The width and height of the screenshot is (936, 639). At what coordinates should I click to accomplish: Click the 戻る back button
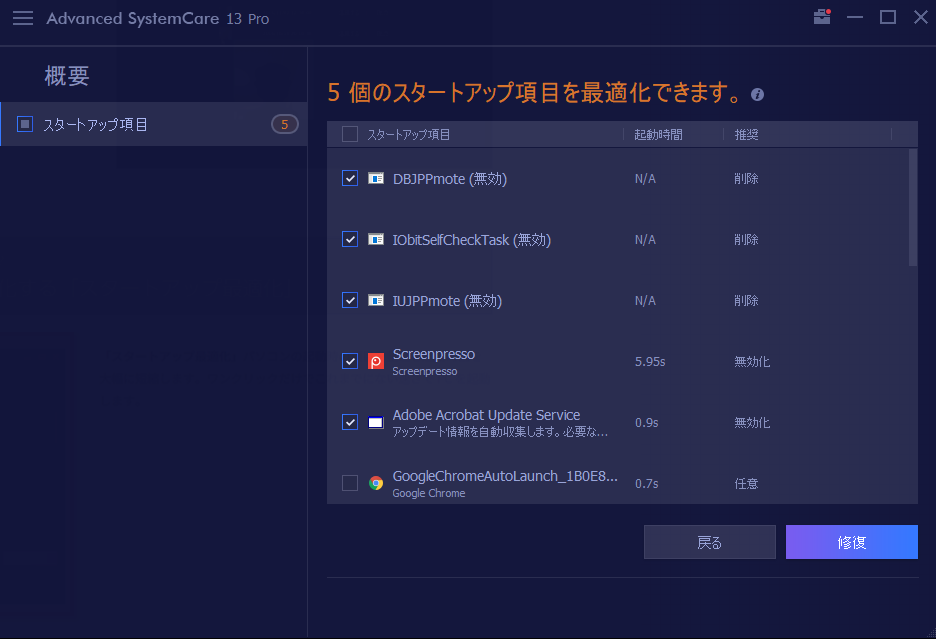point(710,542)
